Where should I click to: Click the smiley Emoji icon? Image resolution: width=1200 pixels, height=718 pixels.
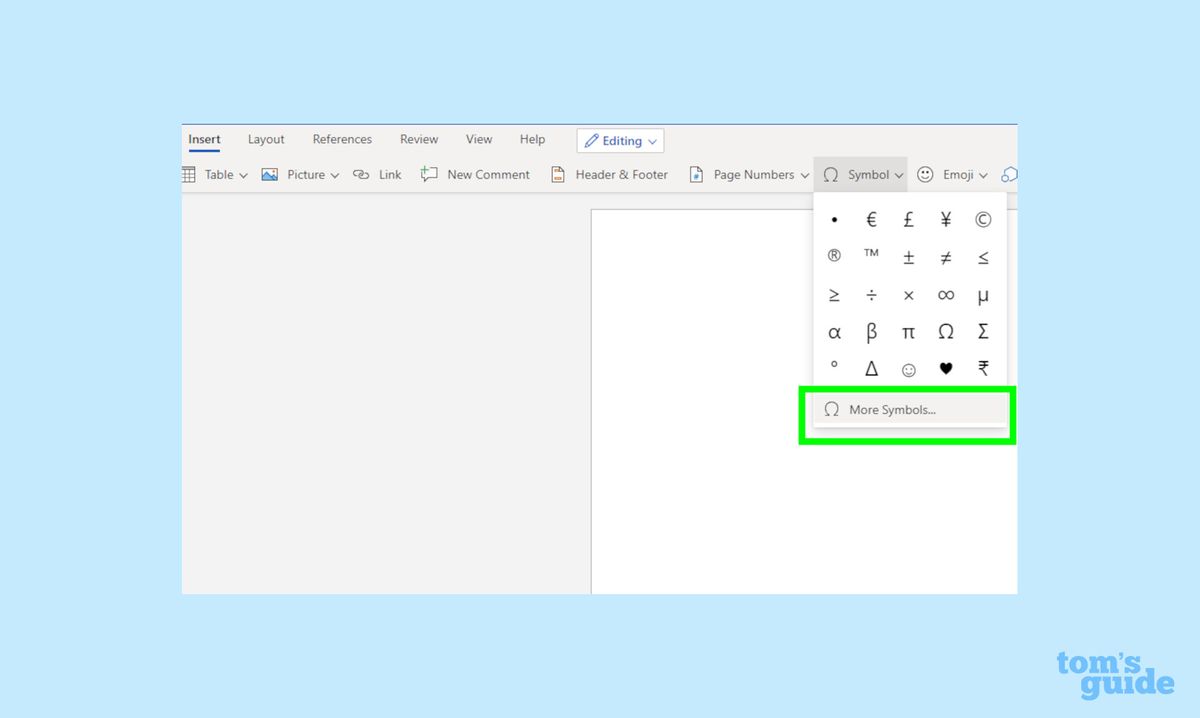(x=925, y=174)
